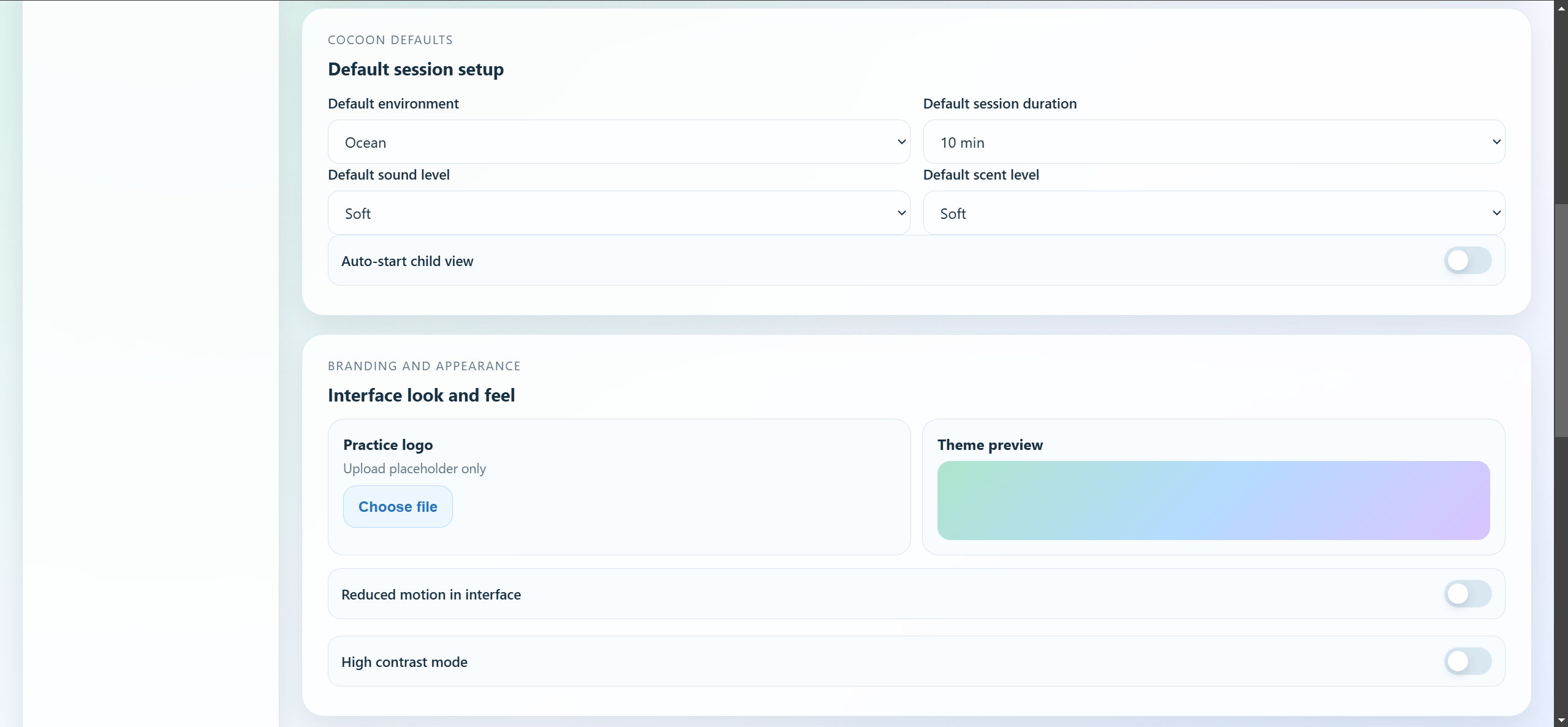This screenshot has height=727, width=1568.
Task: Enable Auto-start child view toggle
Action: click(x=1468, y=261)
